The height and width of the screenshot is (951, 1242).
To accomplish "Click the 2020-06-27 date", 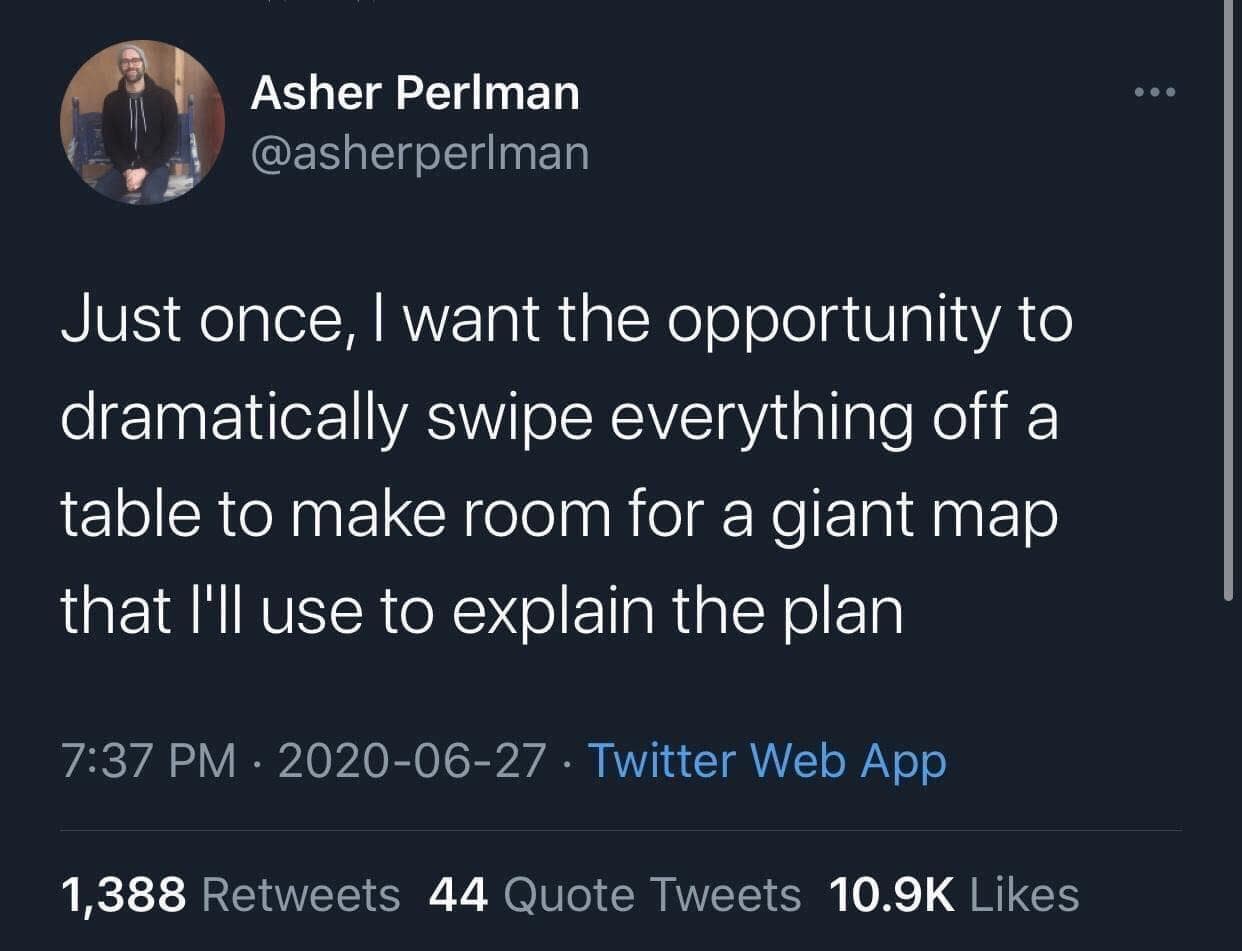I will [412, 761].
